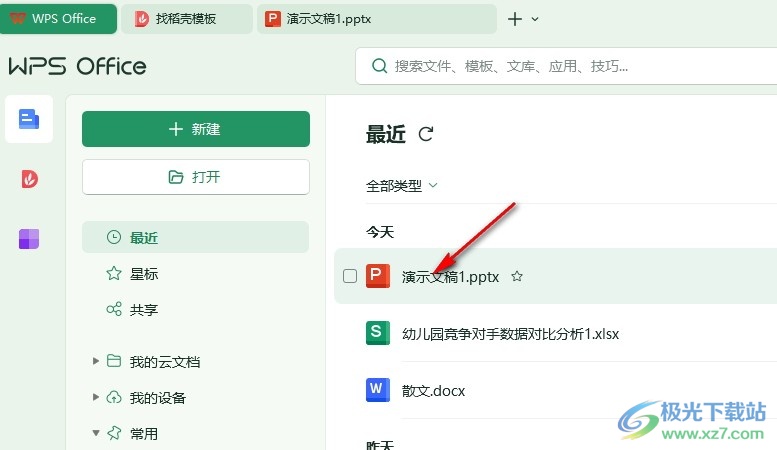Click the WPS Office logo text
Viewport: 777px width, 450px height.
[77, 66]
